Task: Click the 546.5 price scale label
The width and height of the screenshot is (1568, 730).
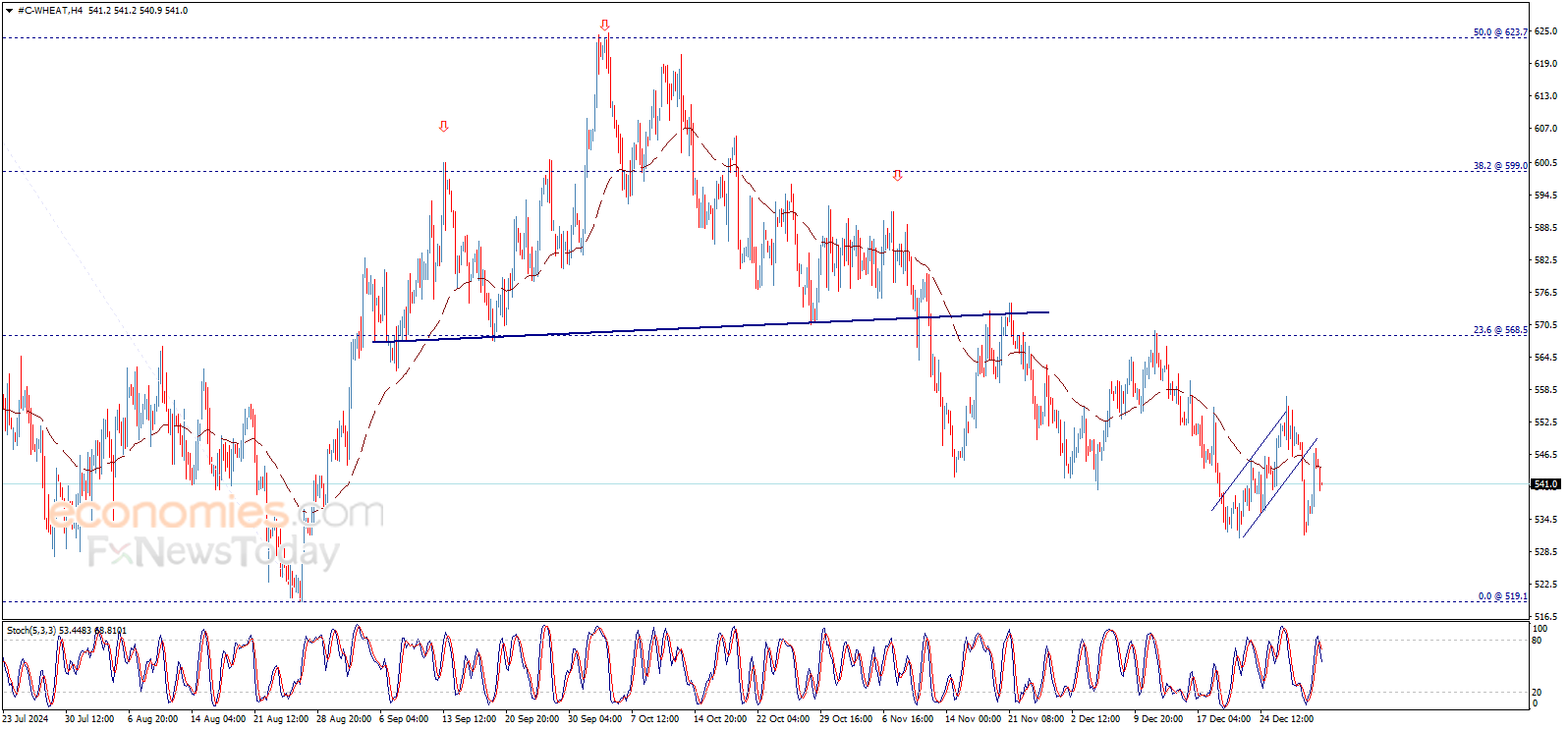Action: click(1545, 455)
